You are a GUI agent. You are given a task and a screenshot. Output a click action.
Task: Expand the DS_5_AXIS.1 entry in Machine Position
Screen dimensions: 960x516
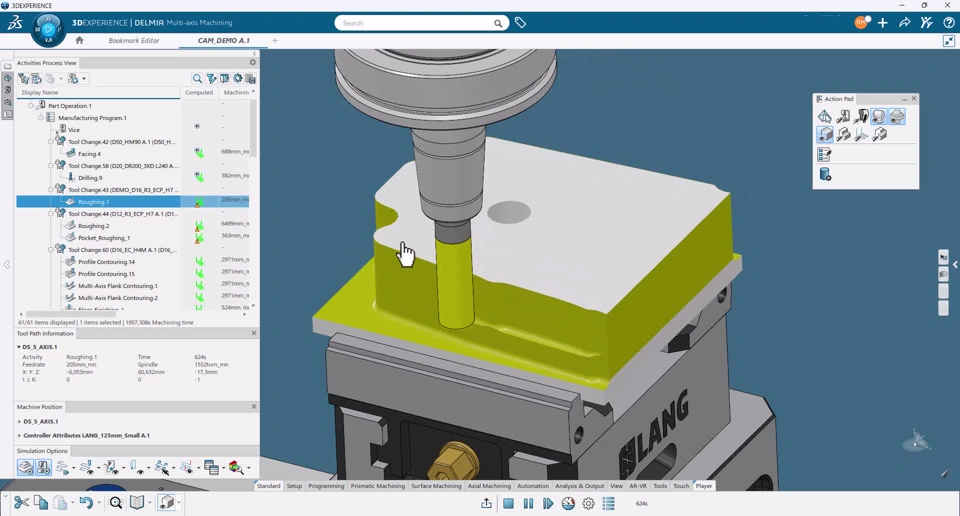(x=19, y=421)
